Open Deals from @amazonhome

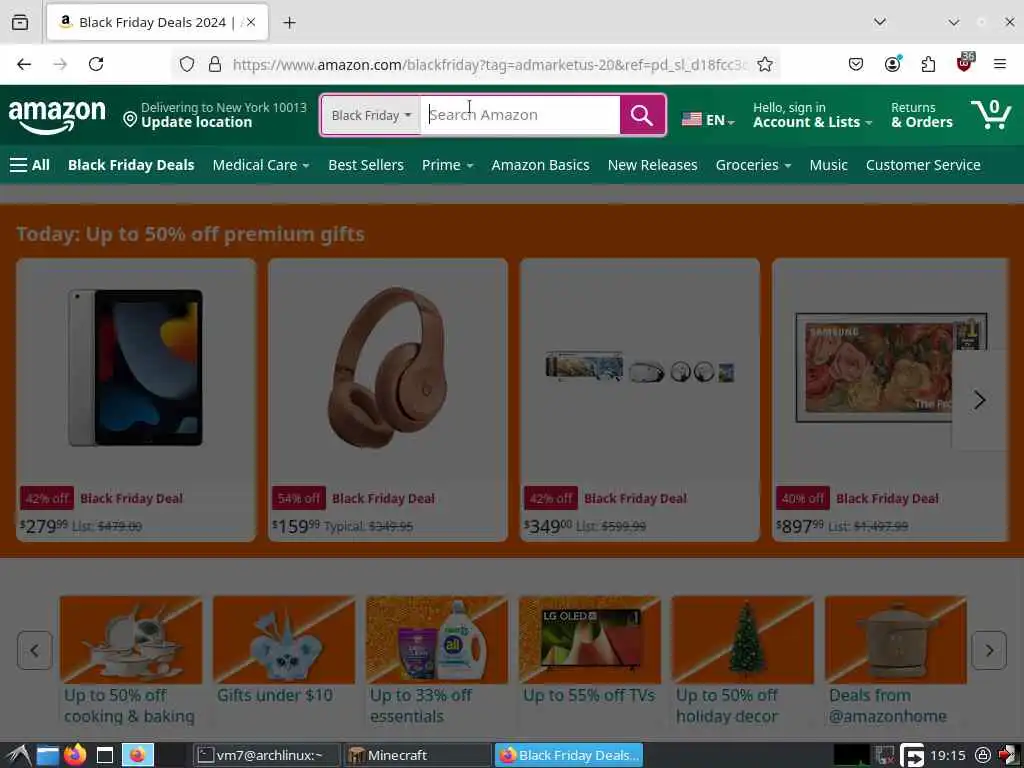tap(895, 660)
